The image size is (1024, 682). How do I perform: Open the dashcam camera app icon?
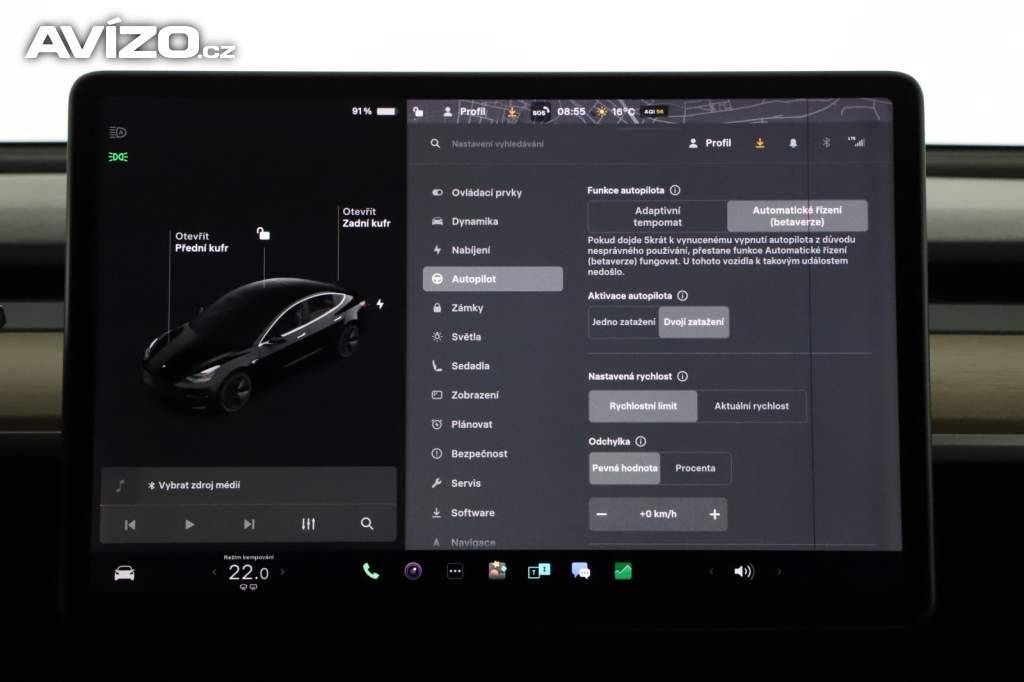pyautogui.click(x=413, y=571)
